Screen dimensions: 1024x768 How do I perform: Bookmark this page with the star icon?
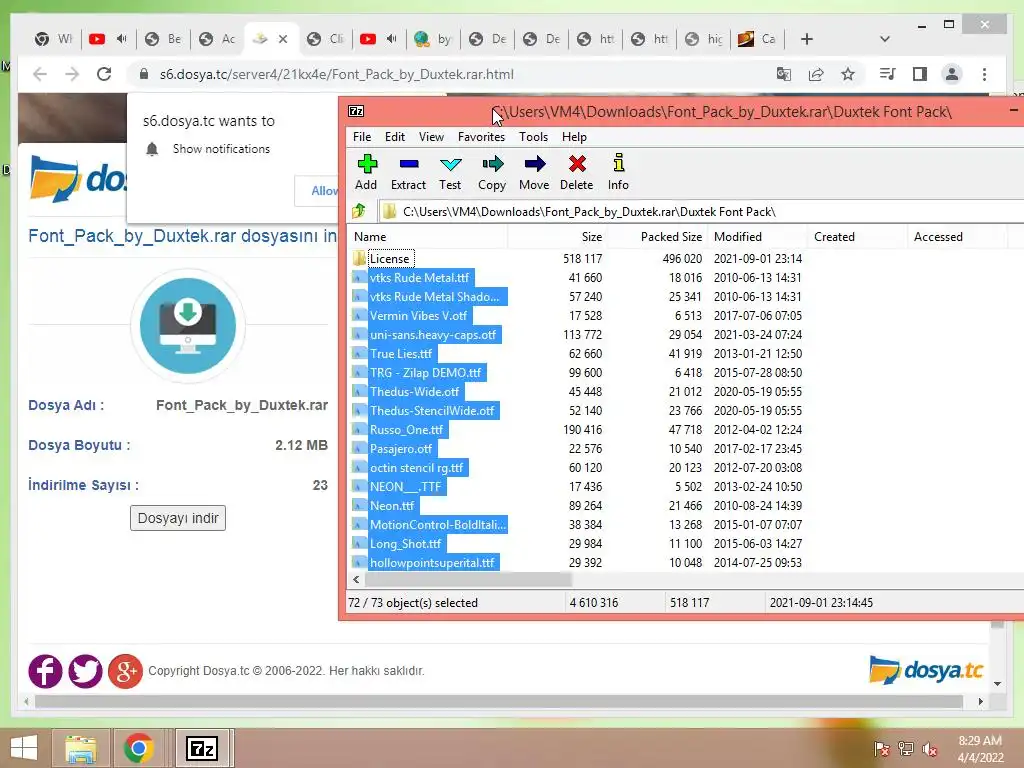848,74
